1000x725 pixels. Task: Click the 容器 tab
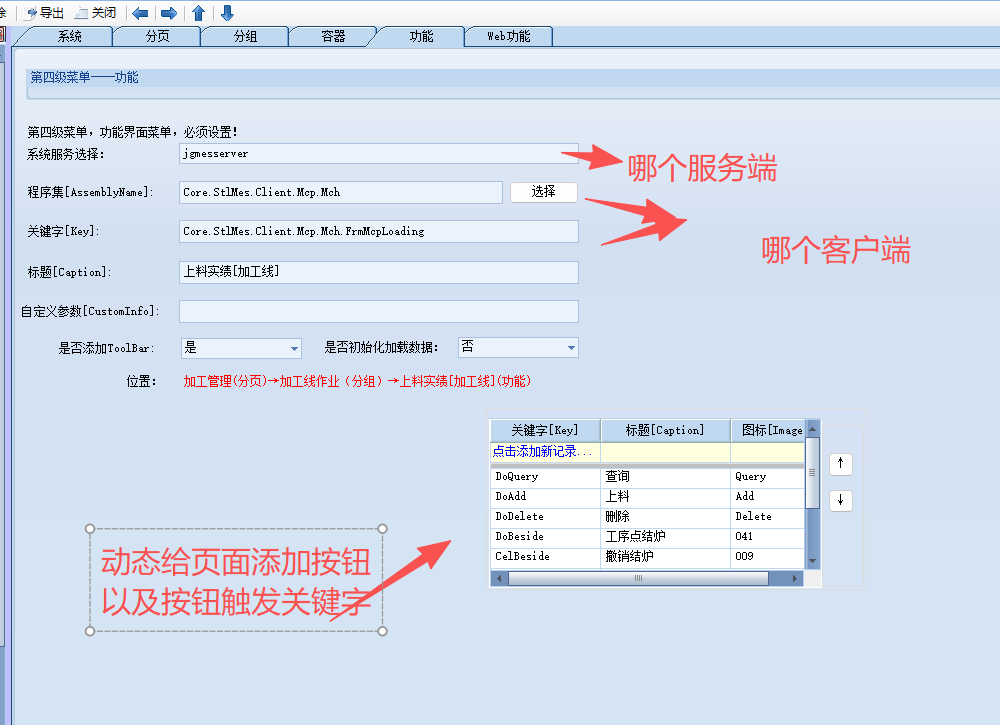[333, 35]
